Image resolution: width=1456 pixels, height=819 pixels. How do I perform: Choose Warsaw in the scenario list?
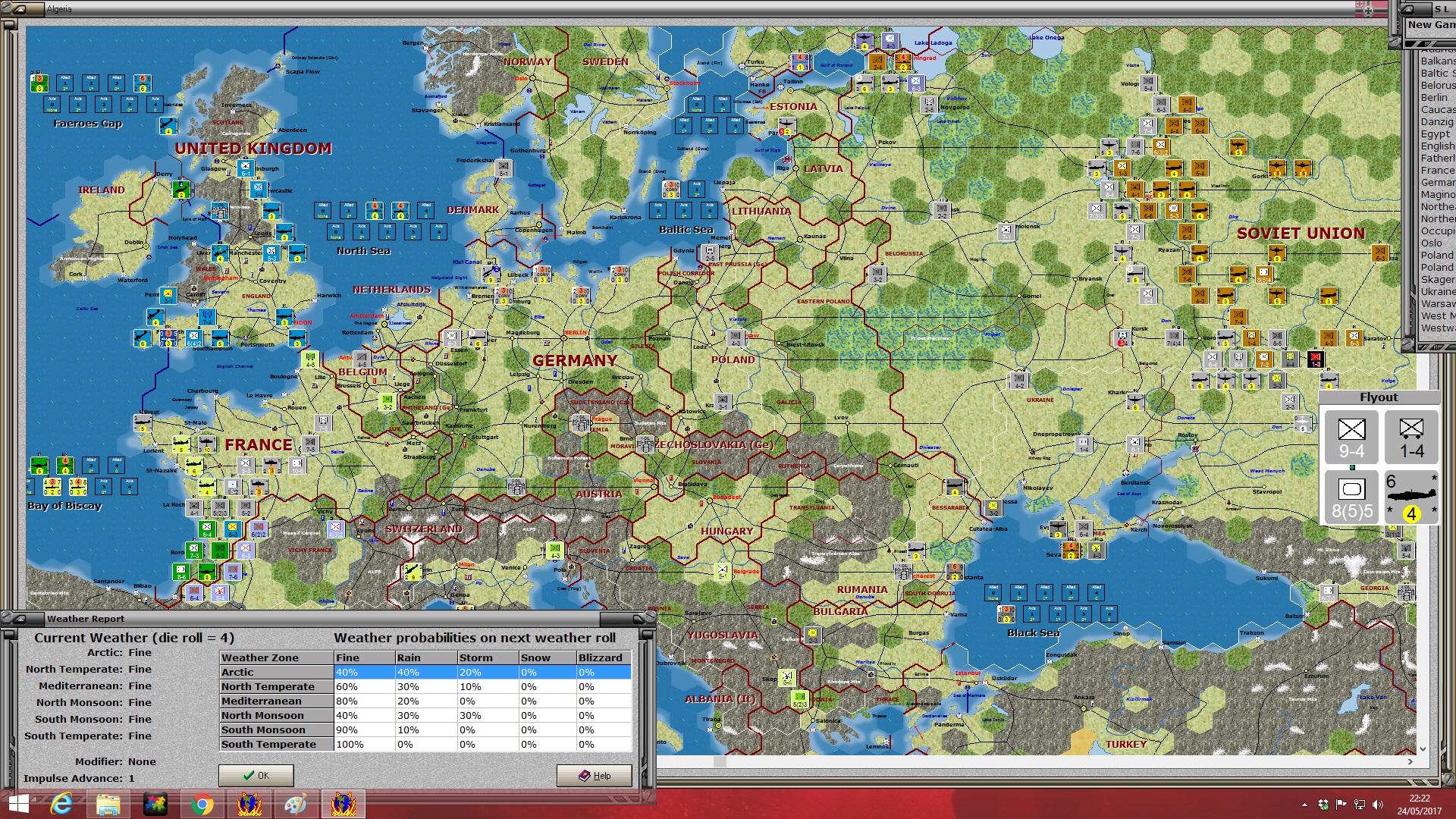[1438, 303]
